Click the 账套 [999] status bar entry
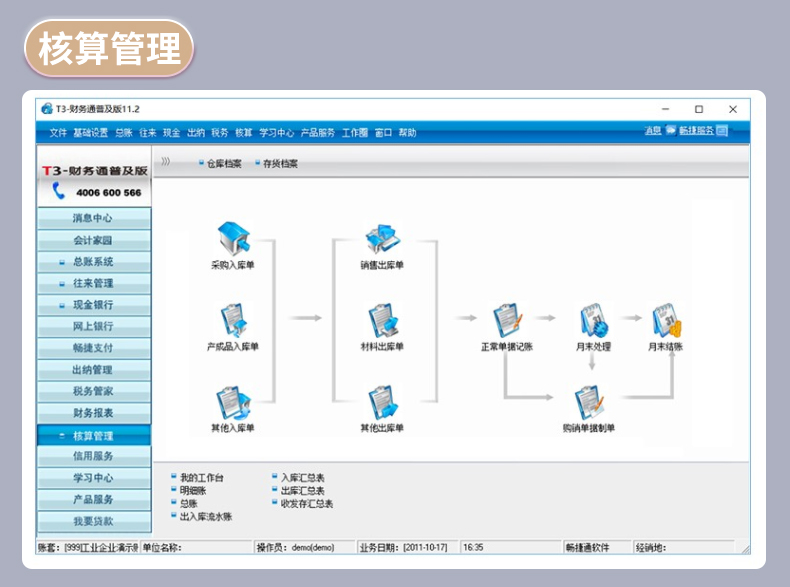 (88, 547)
